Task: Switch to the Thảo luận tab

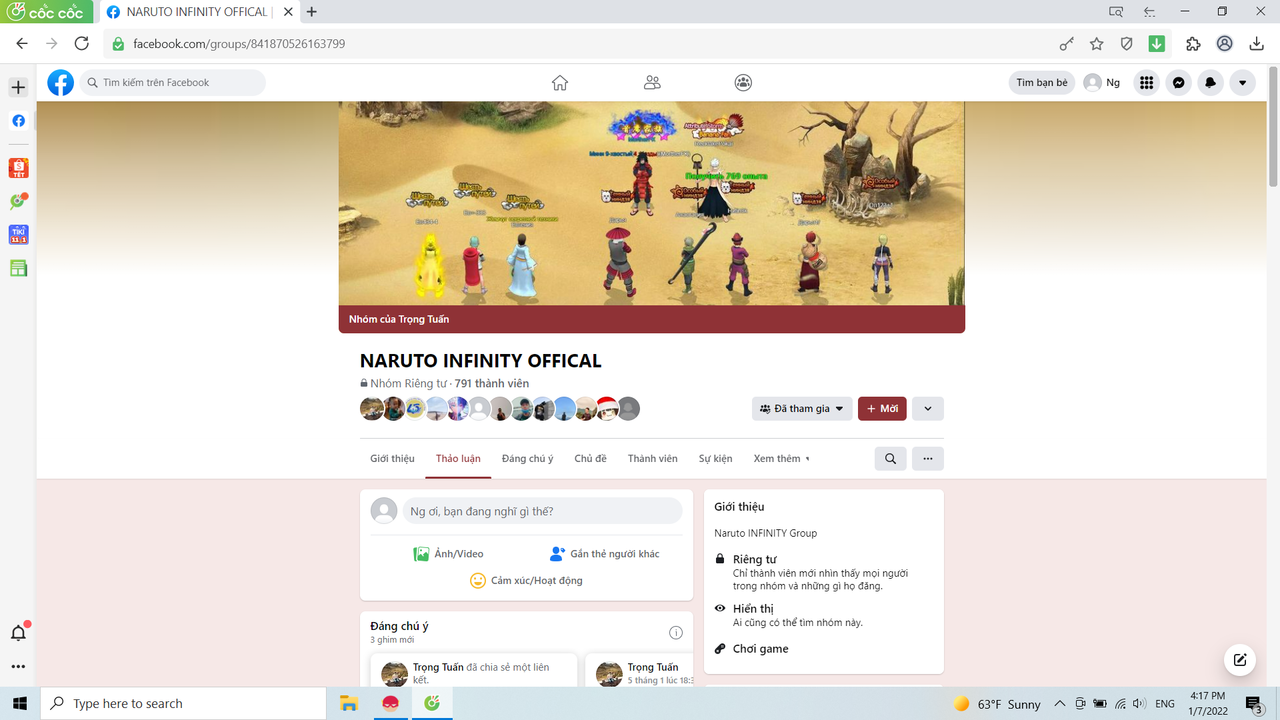Action: click(458, 459)
